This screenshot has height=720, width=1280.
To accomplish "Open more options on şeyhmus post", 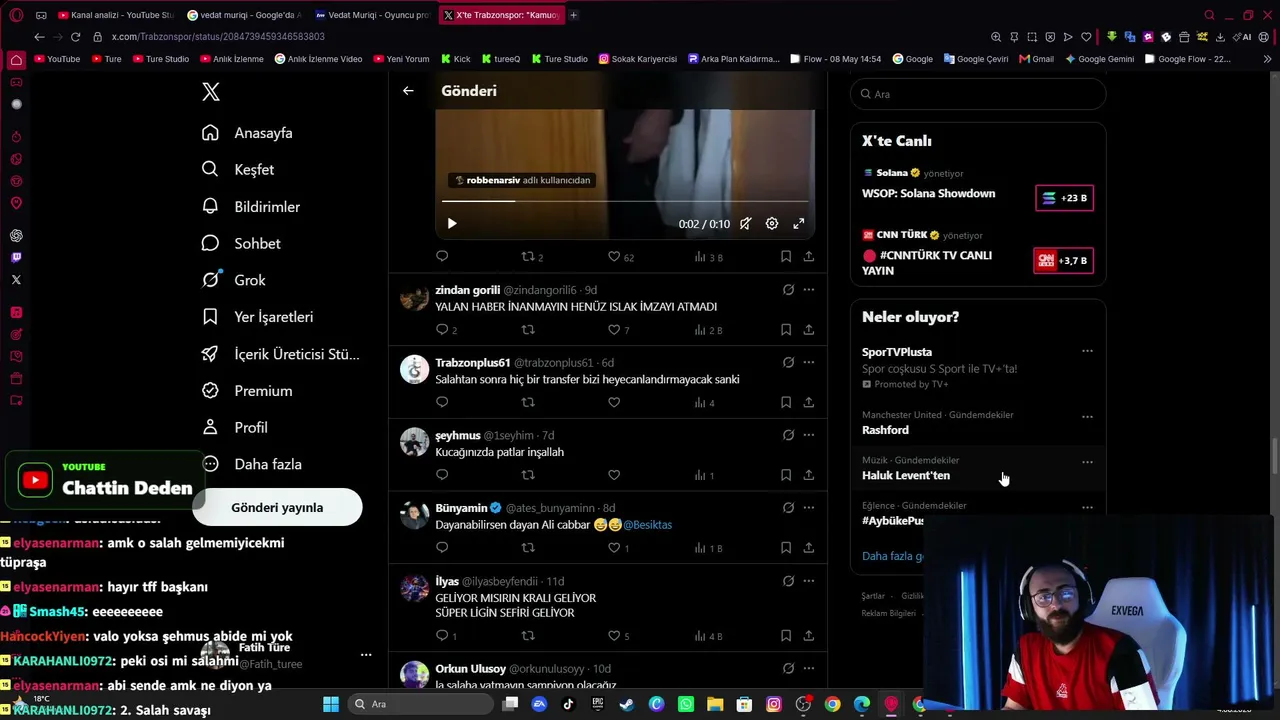I will (x=809, y=435).
